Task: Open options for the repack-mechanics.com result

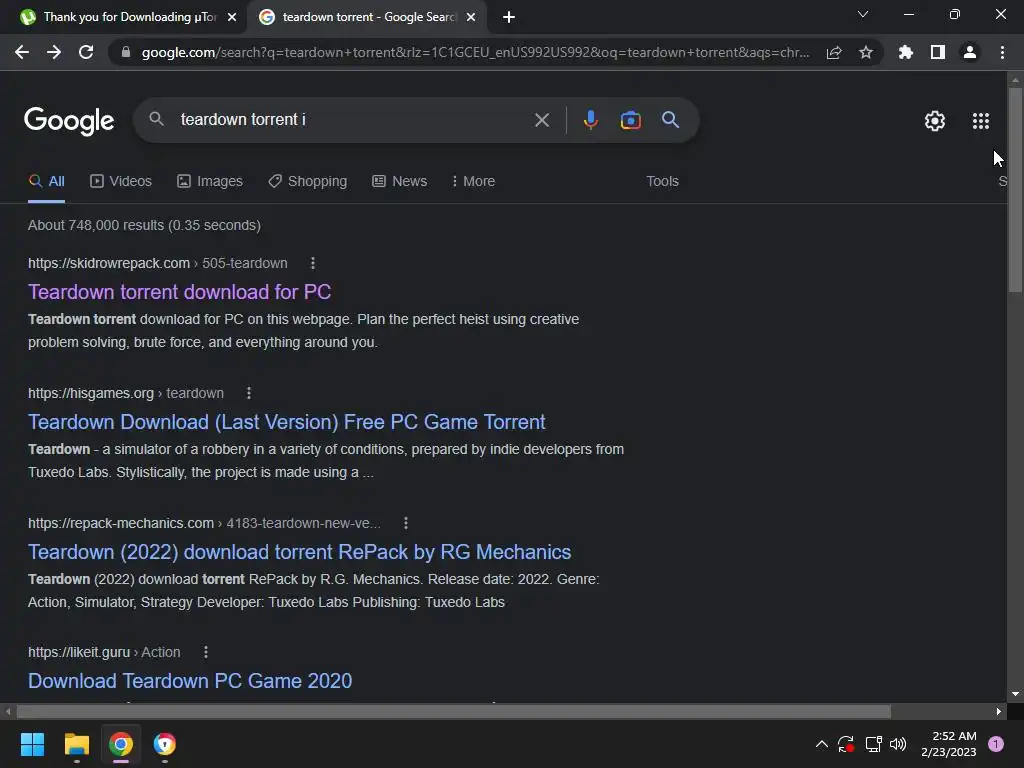Action: click(x=406, y=523)
